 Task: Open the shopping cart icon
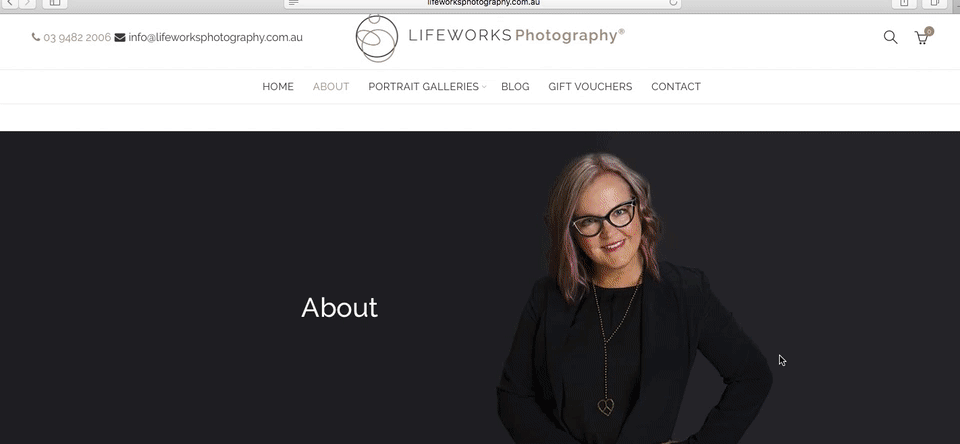(923, 37)
